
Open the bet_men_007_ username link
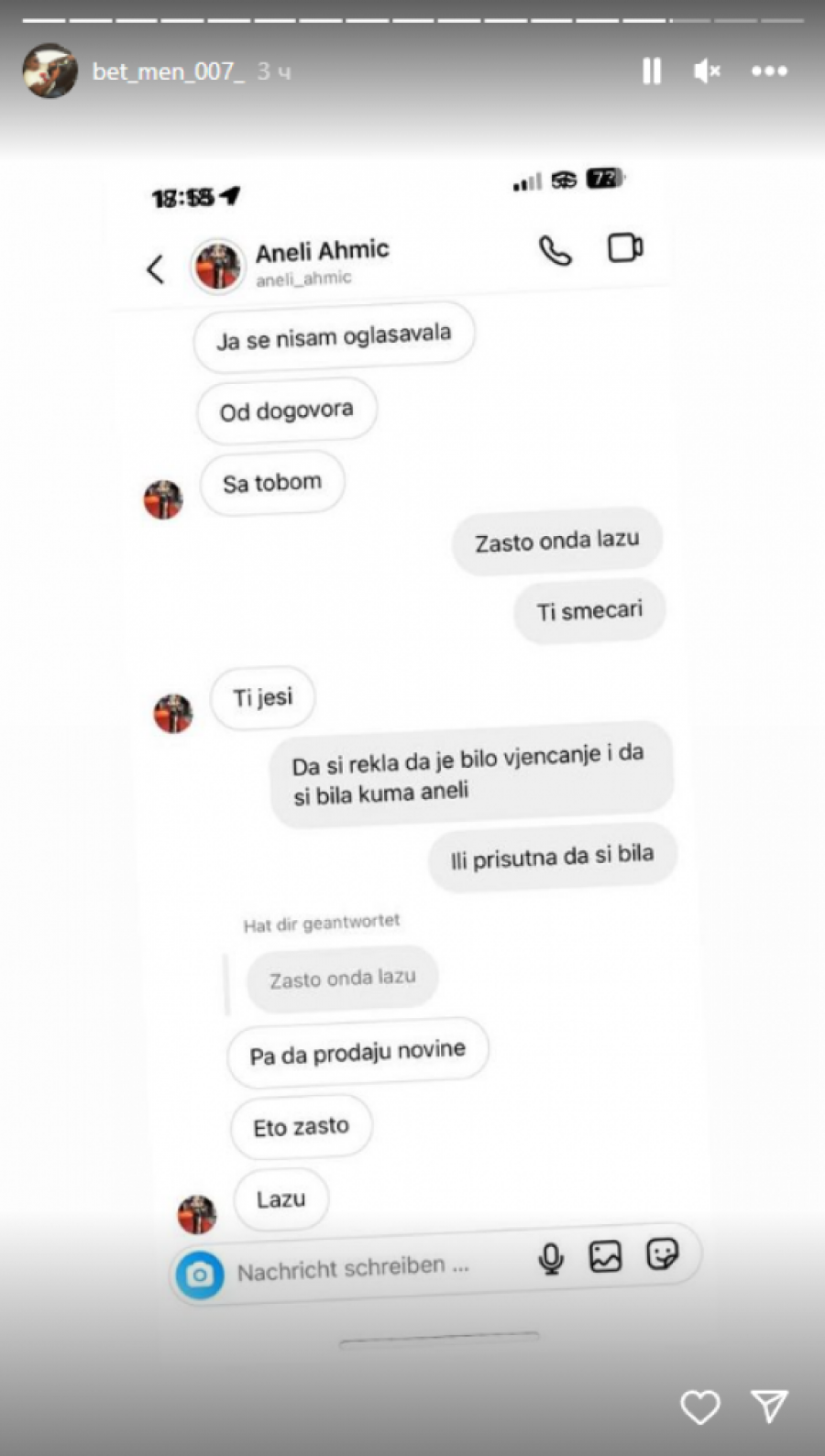click(x=169, y=71)
